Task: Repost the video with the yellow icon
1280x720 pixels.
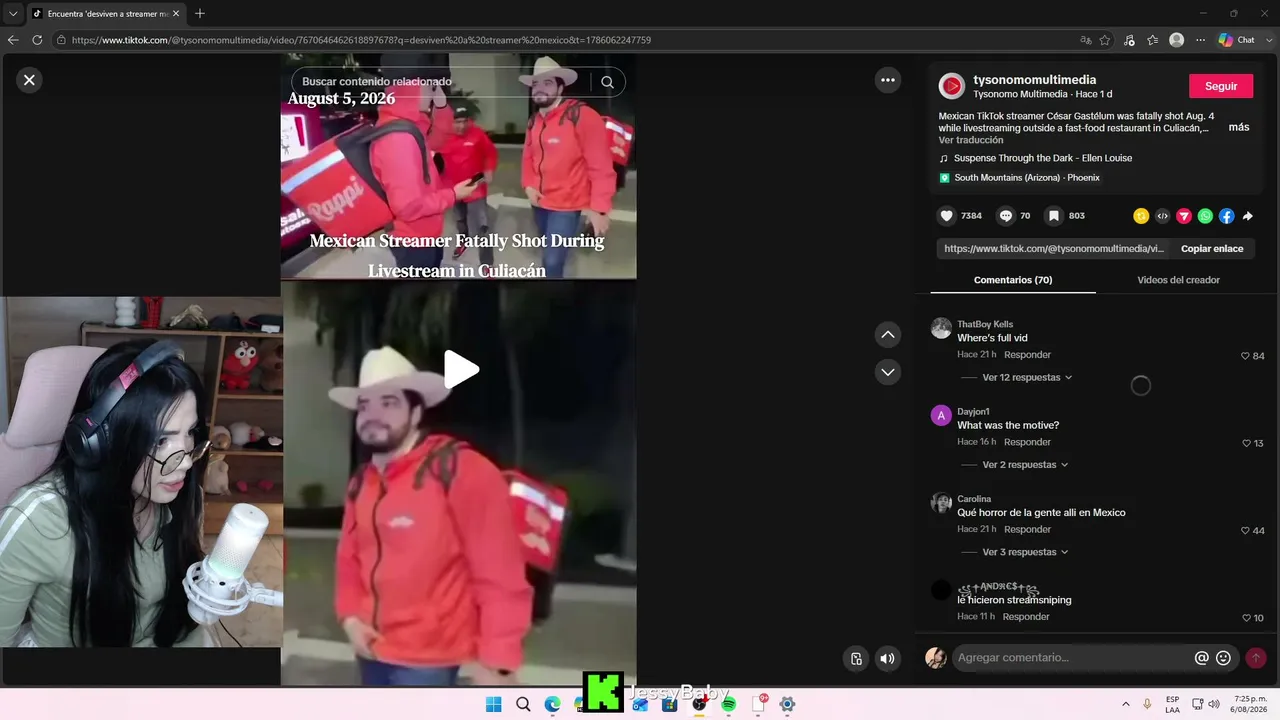Action: point(1141,216)
